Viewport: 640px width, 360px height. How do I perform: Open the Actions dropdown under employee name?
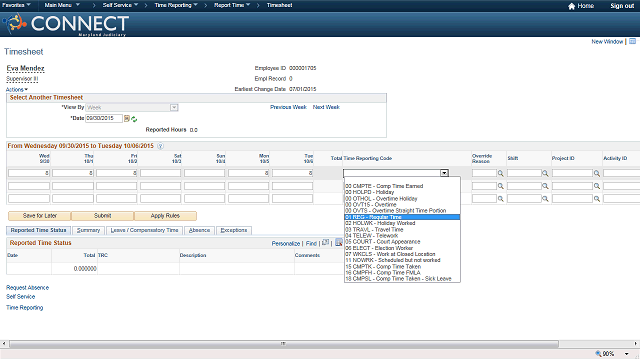[17, 89]
